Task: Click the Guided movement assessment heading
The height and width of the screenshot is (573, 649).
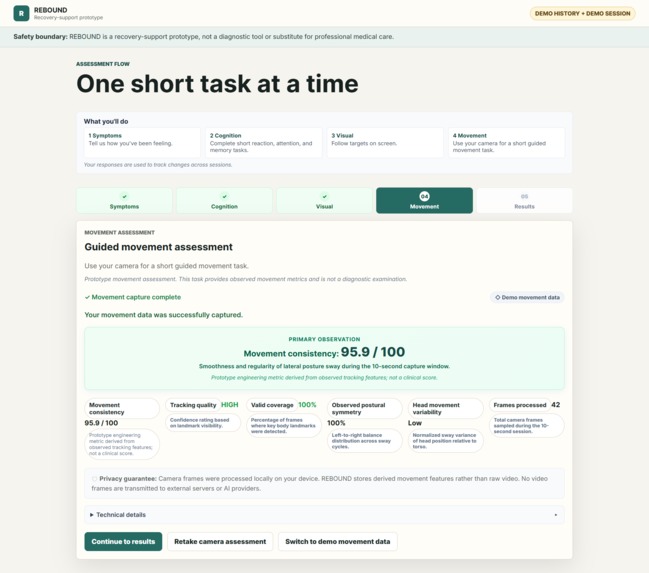Action: [x=159, y=247]
